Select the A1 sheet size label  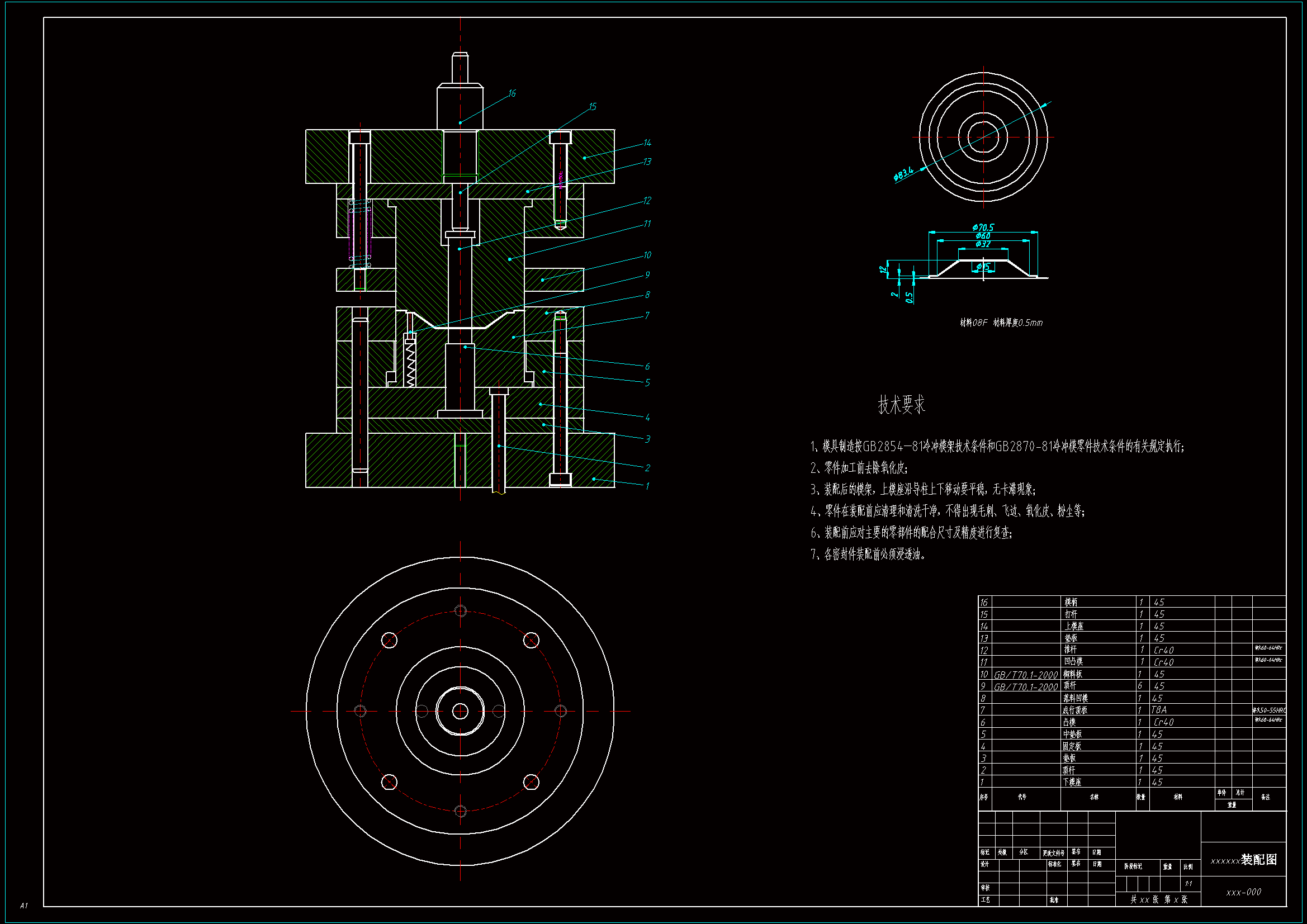coord(23,905)
